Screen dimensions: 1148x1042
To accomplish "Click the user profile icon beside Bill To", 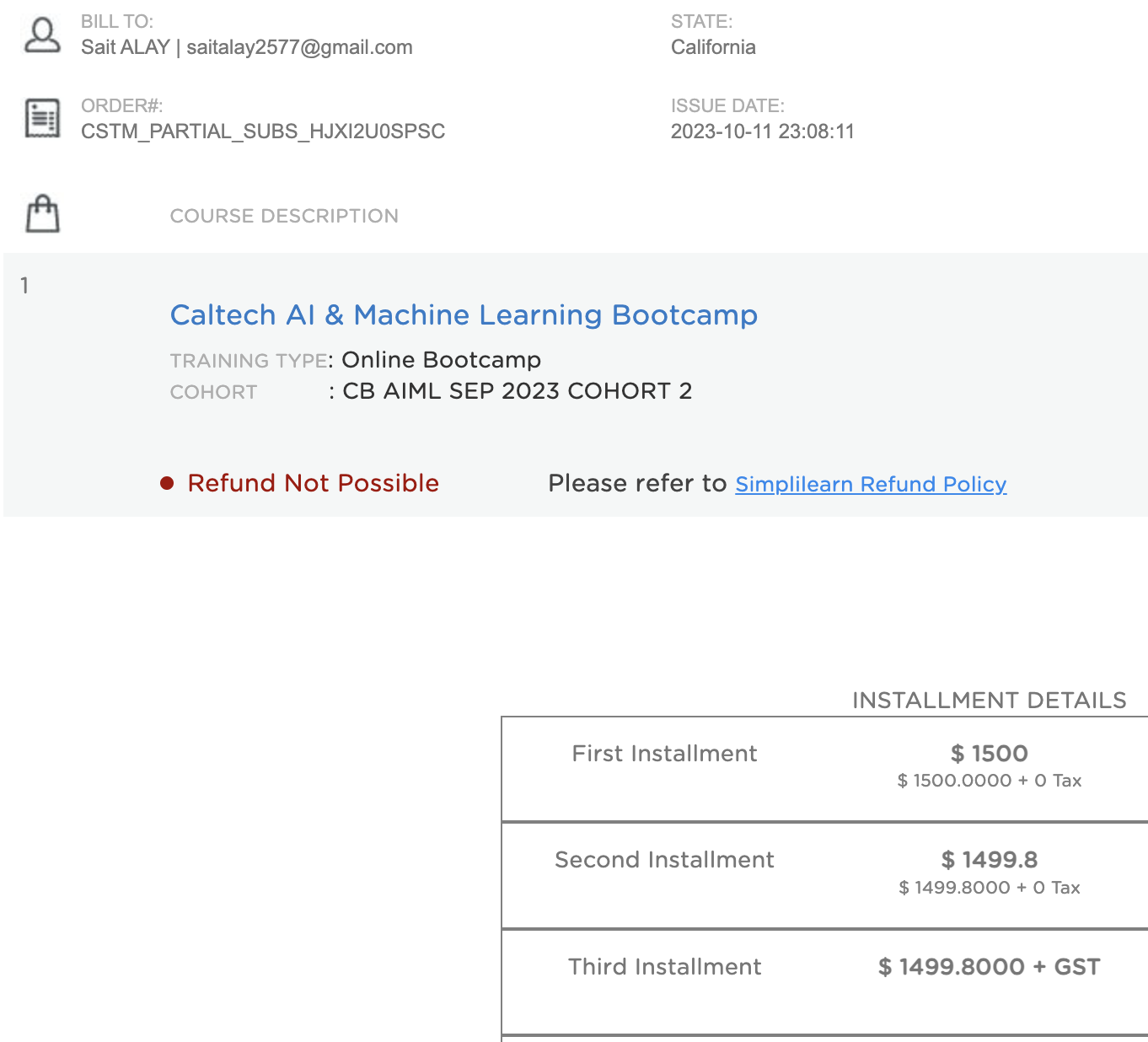I will tap(42, 35).
